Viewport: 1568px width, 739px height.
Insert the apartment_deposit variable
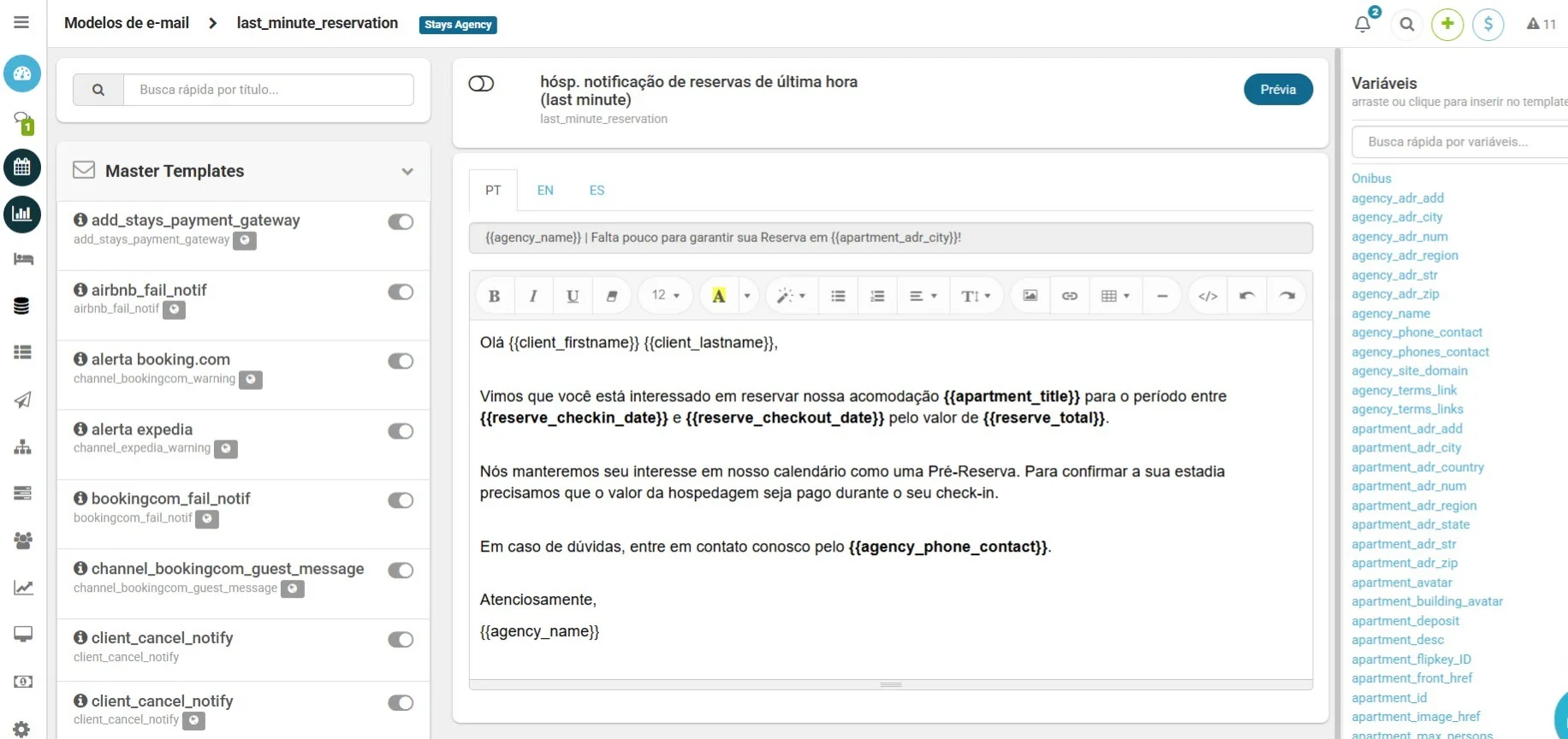click(x=1405, y=621)
